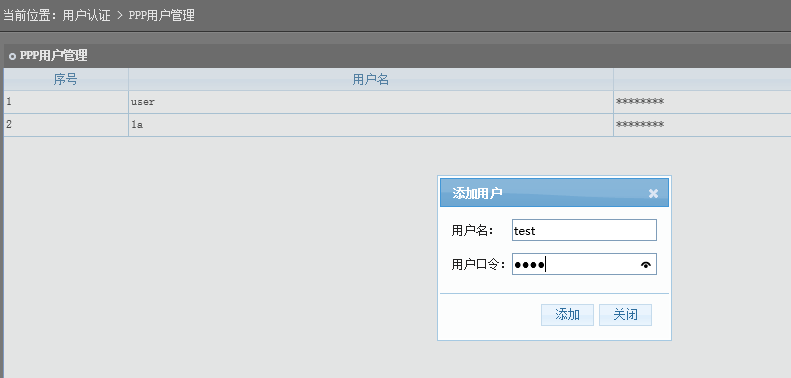This screenshot has width=791, height=378.
Task: Click the 添加用户 dialog title bar
Action: tap(554, 193)
